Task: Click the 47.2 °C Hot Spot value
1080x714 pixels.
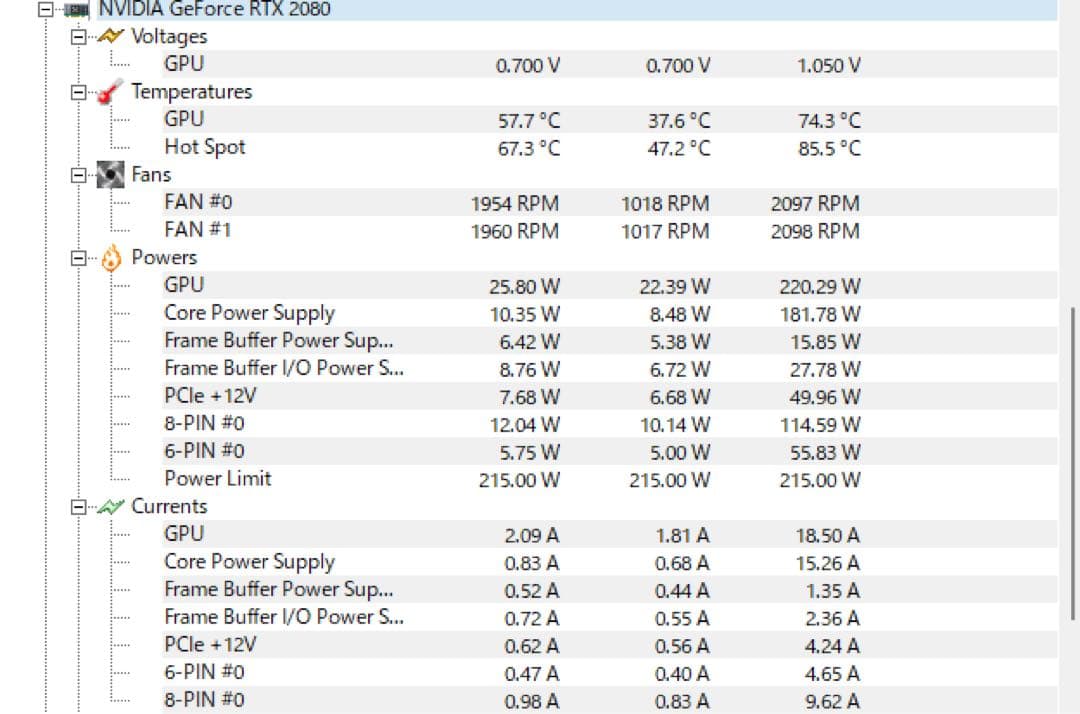Action: point(679,148)
